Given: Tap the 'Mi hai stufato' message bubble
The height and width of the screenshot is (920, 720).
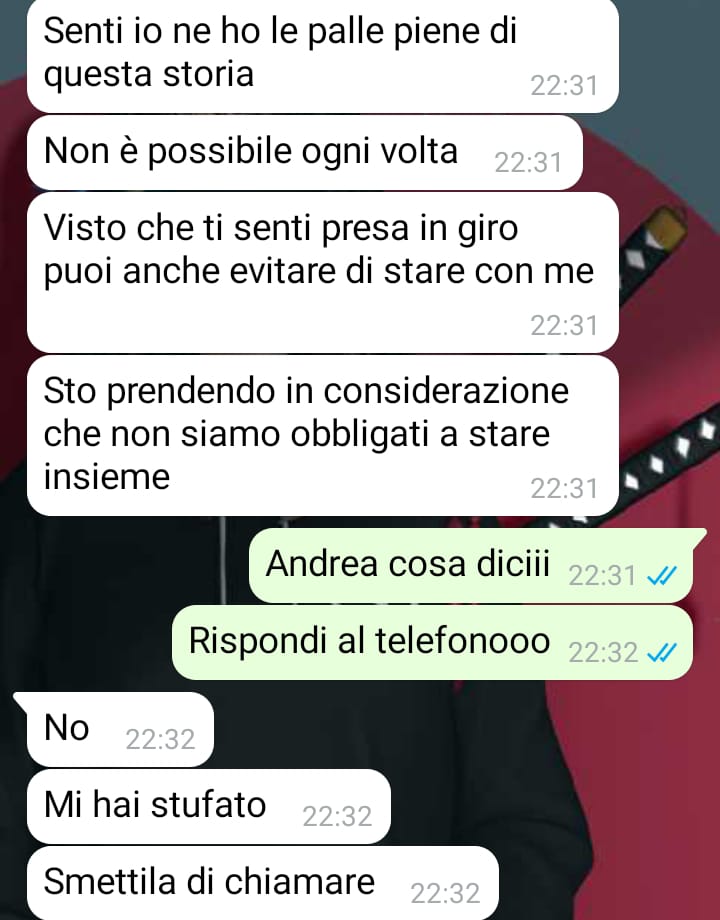Looking at the screenshot, I should tap(209, 806).
